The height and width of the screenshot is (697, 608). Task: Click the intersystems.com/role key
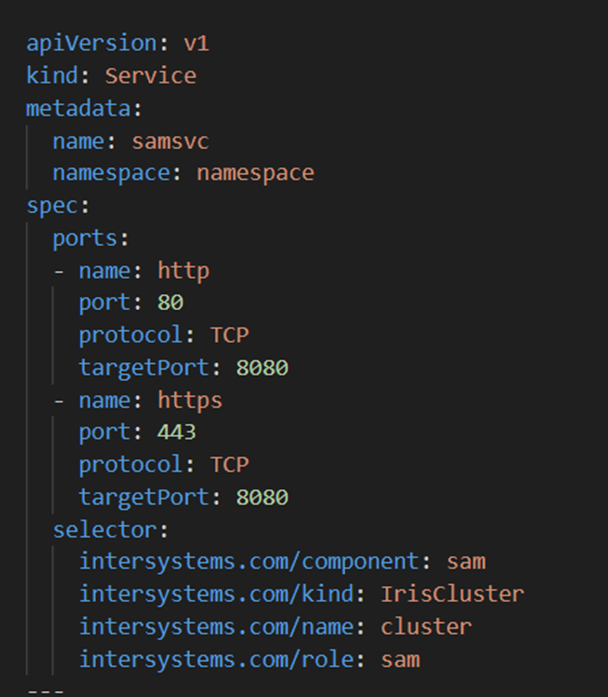pyautogui.click(x=216, y=659)
